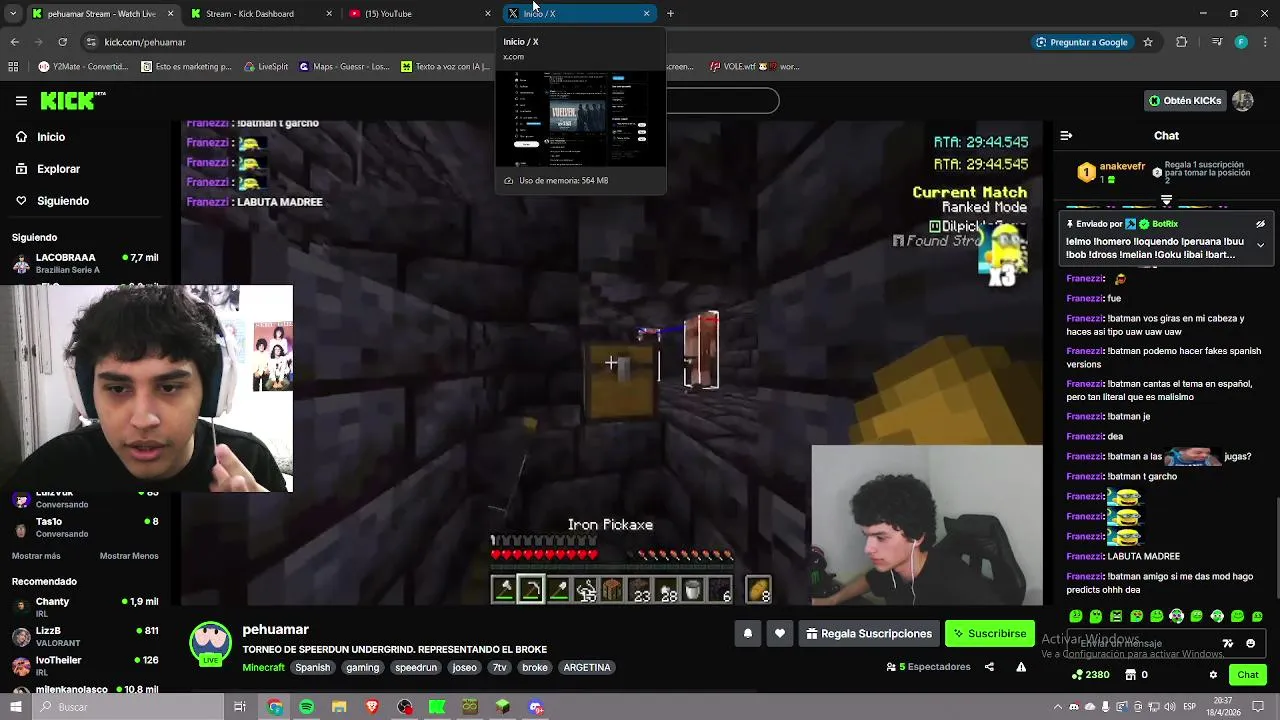Select the ARGETINA tag
This screenshot has width=1280, height=720.
coord(587,668)
